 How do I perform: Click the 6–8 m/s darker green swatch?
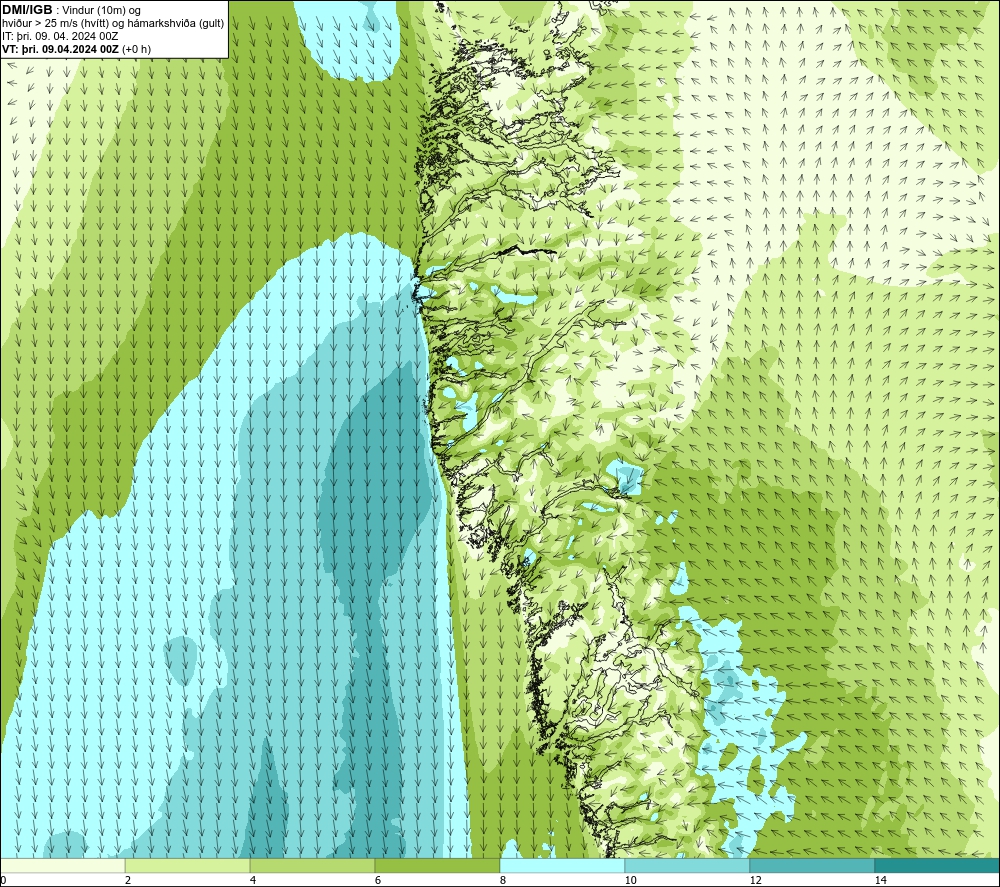click(438, 865)
